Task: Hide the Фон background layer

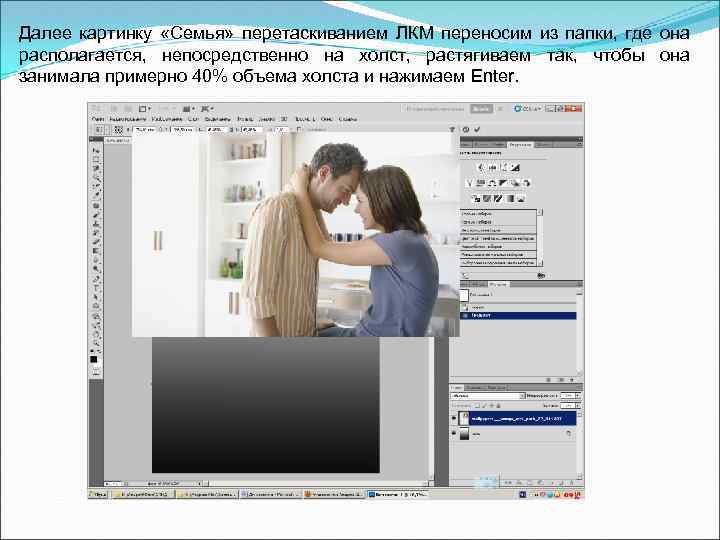Action: [454, 433]
